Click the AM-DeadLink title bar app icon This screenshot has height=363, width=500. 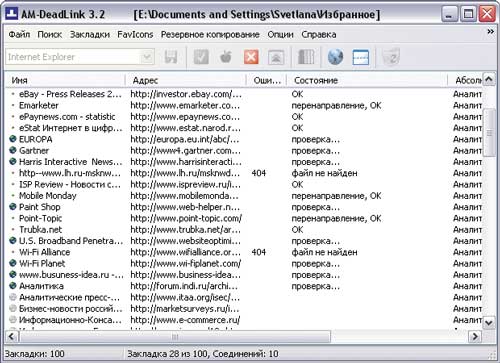pyautogui.click(x=12, y=14)
